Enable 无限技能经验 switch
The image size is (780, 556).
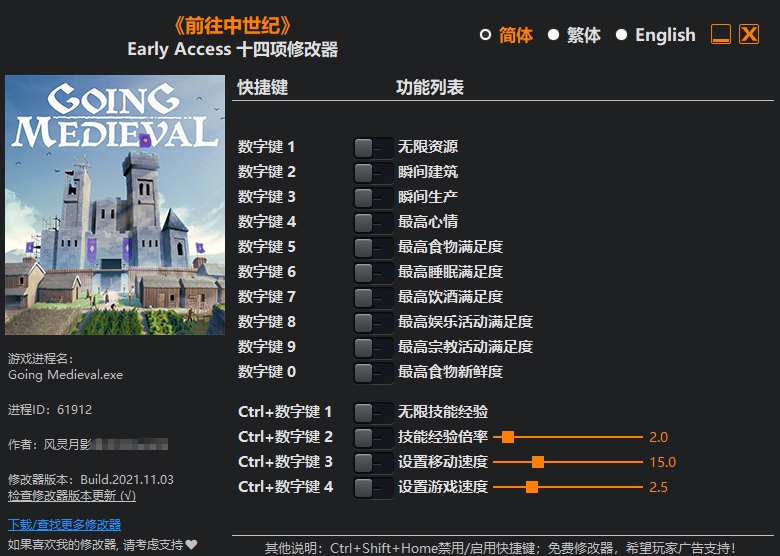[373, 412]
